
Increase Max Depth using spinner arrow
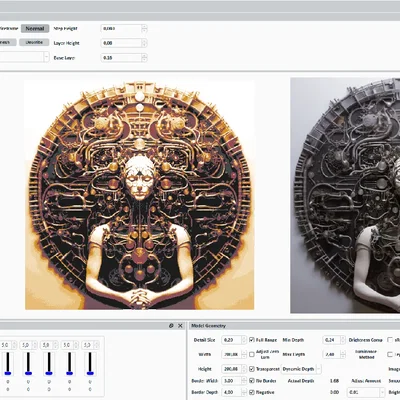[342, 352]
